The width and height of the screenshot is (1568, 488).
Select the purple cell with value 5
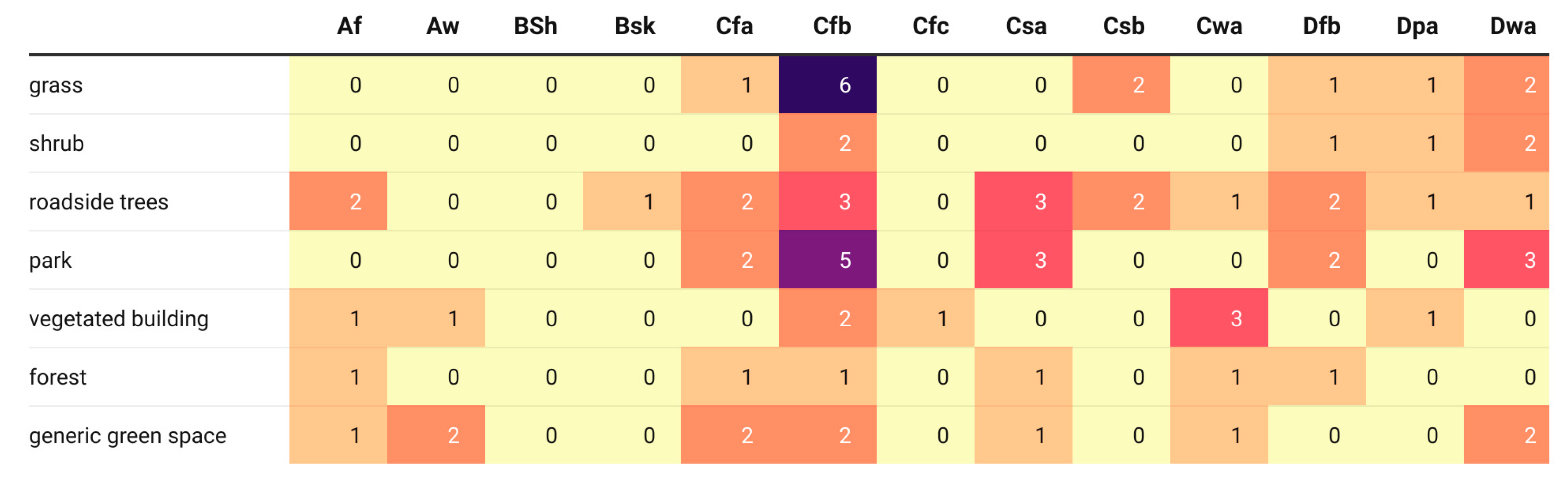(827, 260)
